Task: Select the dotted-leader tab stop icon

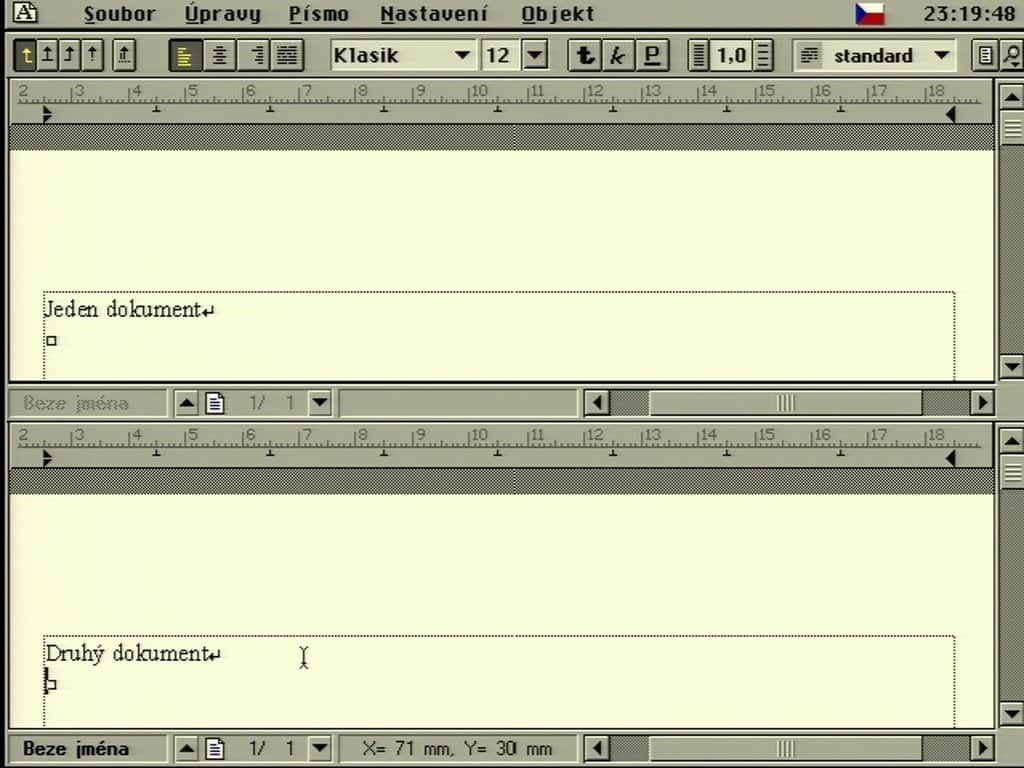Action: (x=124, y=56)
